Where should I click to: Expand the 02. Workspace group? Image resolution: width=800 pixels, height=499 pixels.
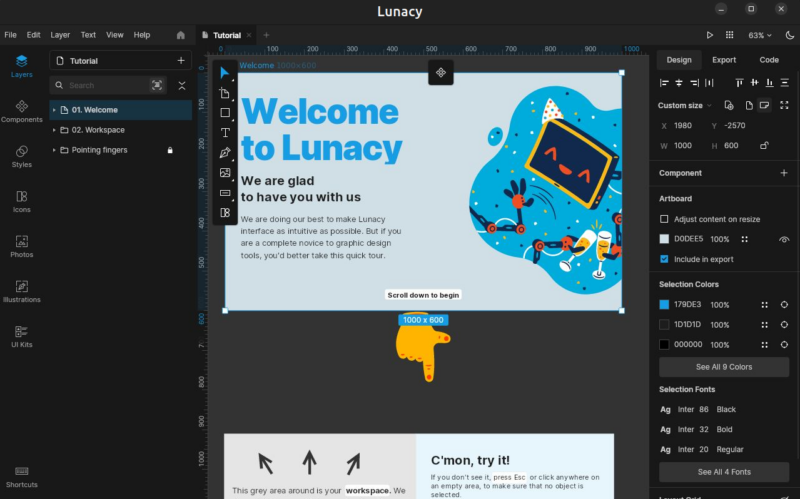click(x=54, y=130)
